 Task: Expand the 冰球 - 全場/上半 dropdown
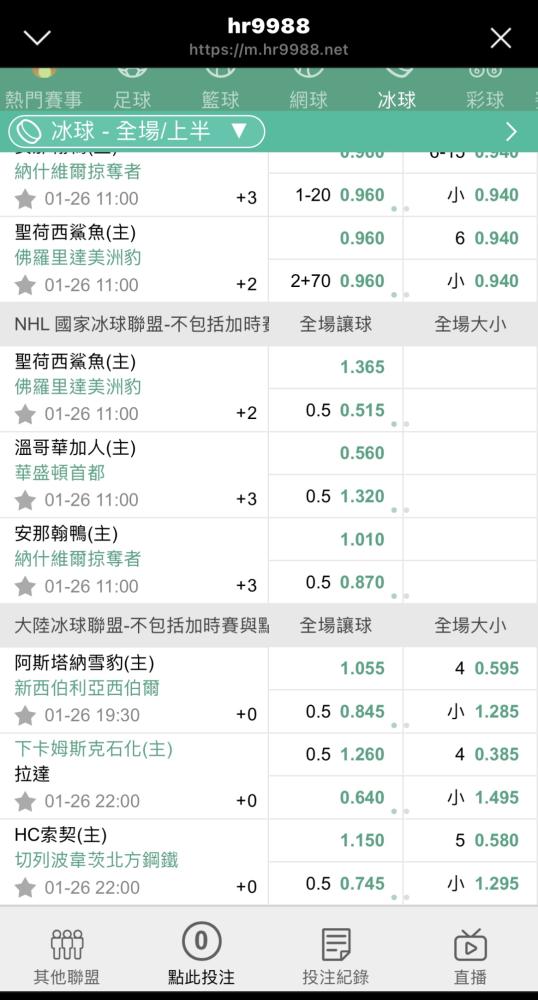tap(136, 132)
